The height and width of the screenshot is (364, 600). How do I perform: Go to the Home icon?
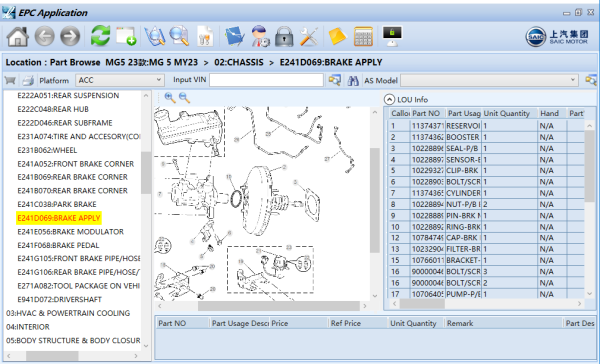[18, 37]
